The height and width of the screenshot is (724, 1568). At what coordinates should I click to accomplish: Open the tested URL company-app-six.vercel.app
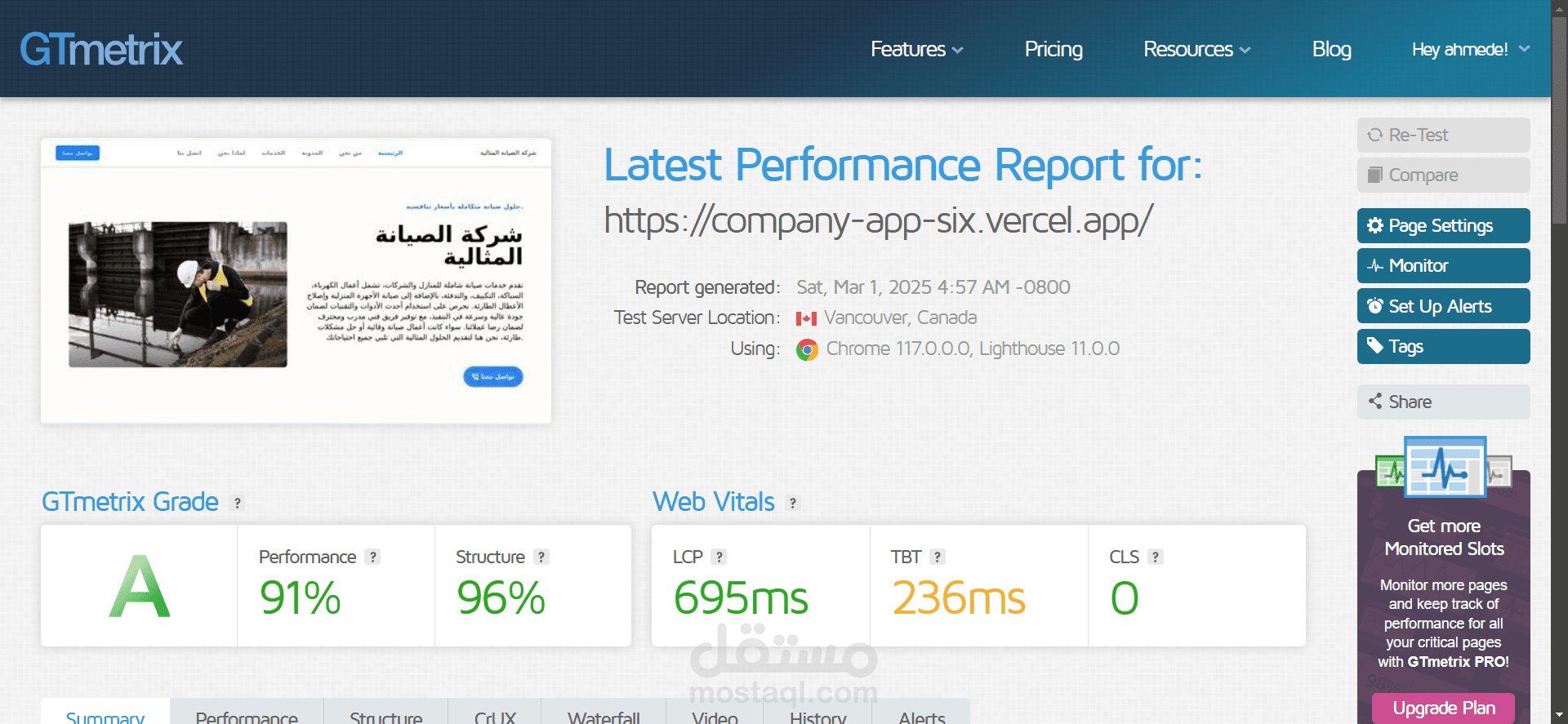pos(879,220)
